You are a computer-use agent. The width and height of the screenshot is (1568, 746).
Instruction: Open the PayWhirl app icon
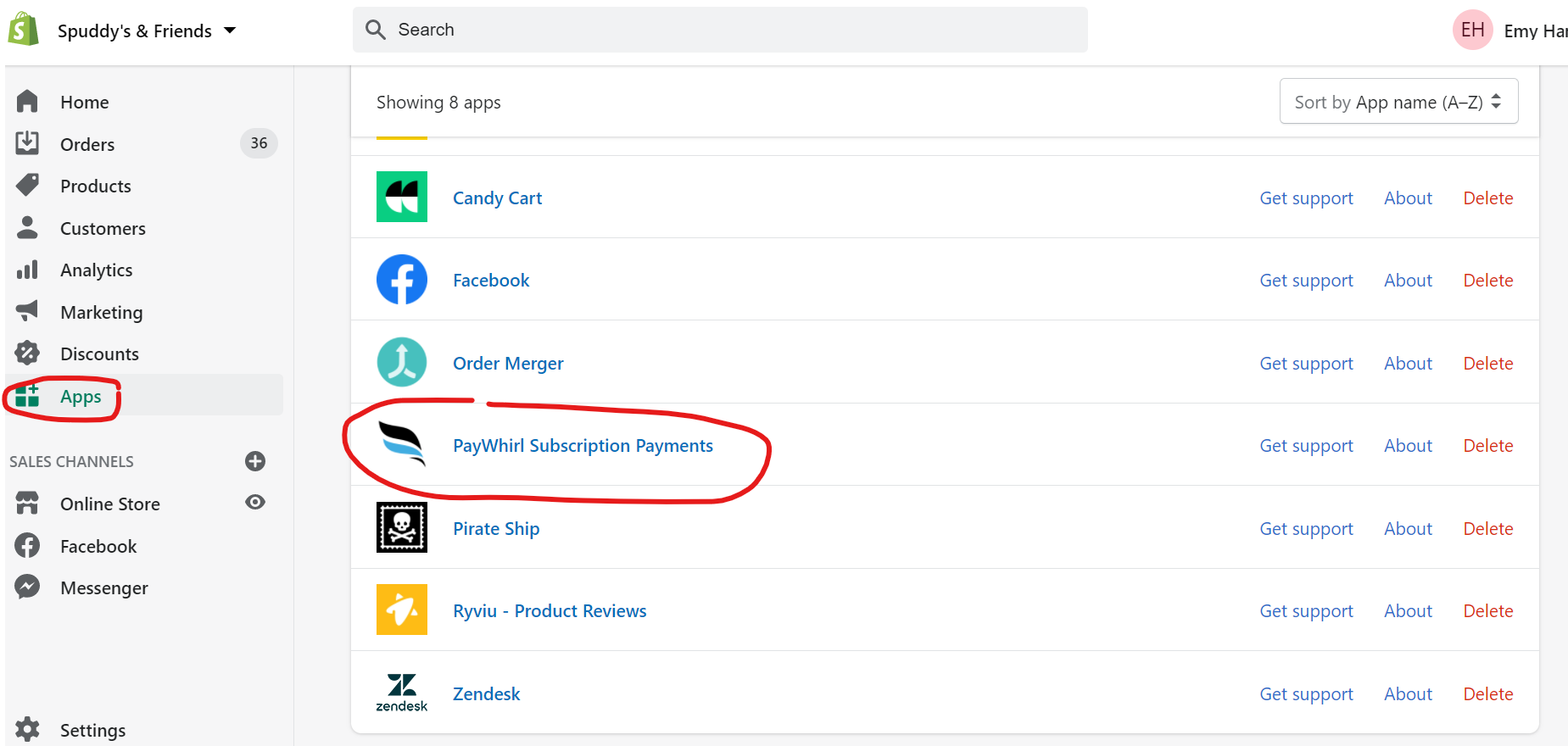[x=401, y=444]
